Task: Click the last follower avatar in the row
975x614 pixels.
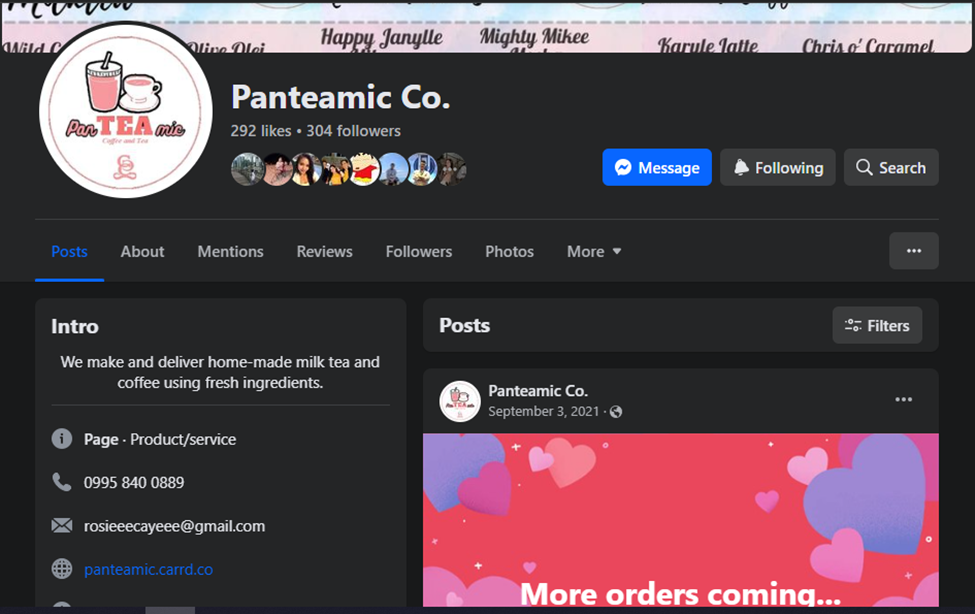Action: [x=451, y=169]
